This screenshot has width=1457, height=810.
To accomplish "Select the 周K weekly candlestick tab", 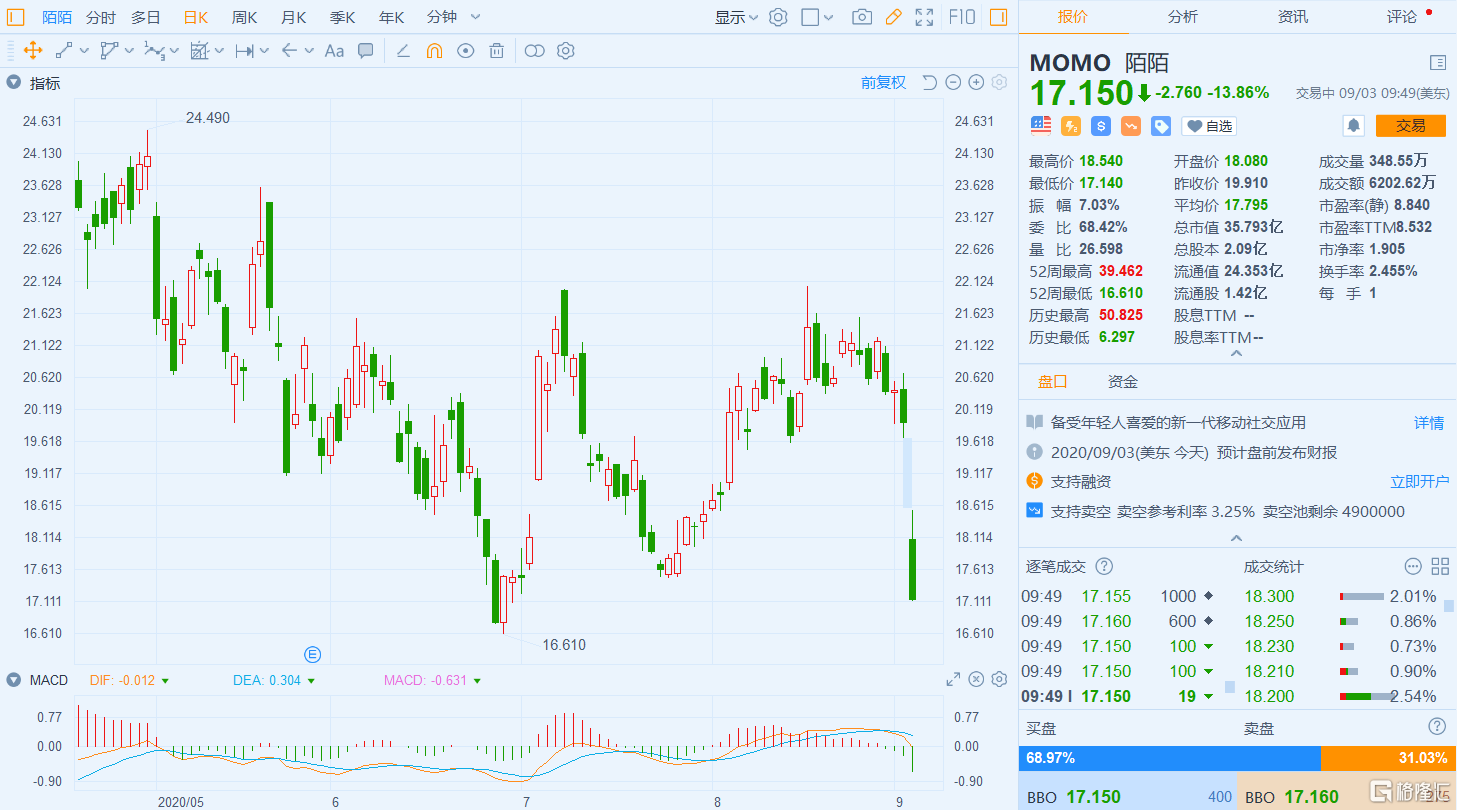I will (x=244, y=17).
